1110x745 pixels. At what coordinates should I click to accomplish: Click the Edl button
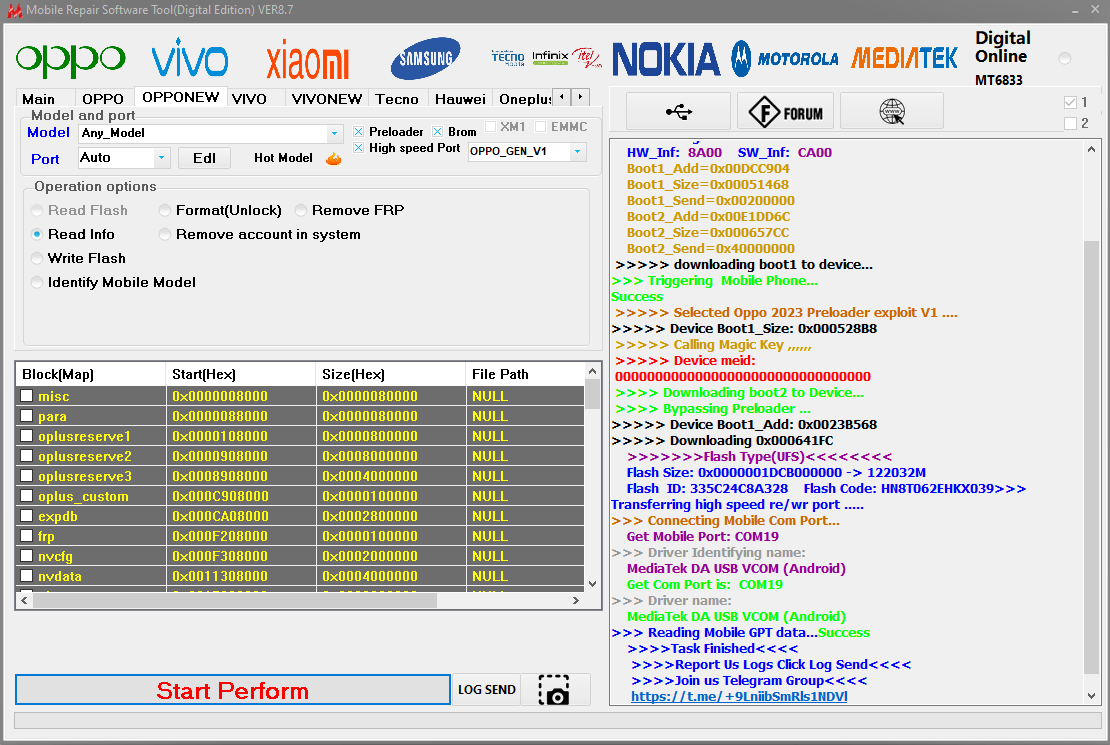pyautogui.click(x=204, y=158)
